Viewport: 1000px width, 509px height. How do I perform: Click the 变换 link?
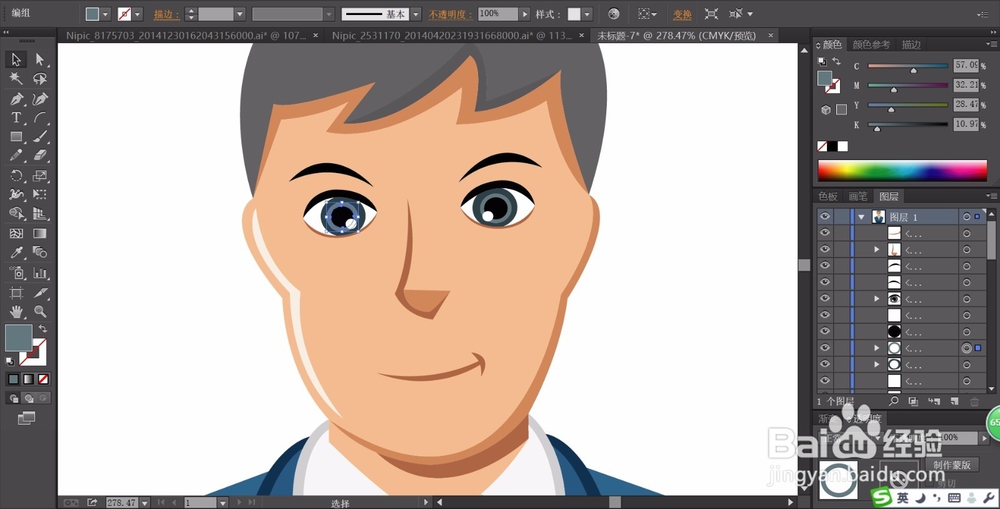tap(682, 14)
